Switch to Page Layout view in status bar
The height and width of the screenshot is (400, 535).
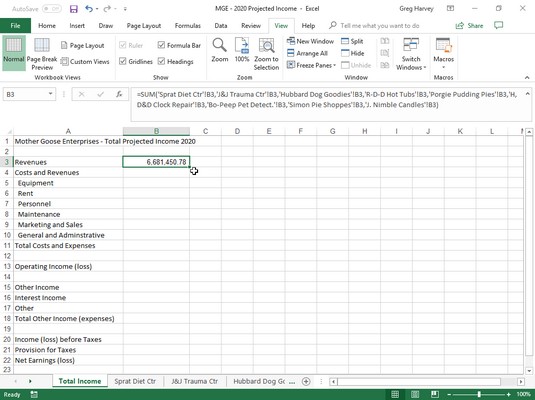(415, 395)
